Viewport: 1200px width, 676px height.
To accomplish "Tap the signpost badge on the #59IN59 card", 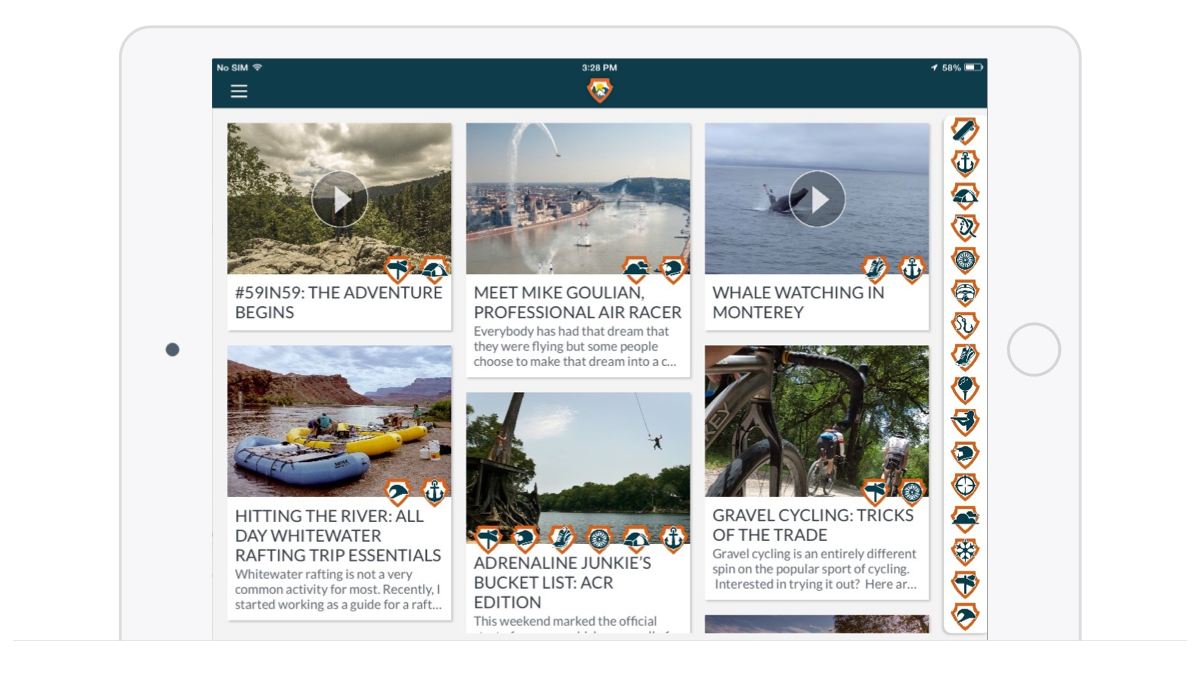I will coord(399,270).
